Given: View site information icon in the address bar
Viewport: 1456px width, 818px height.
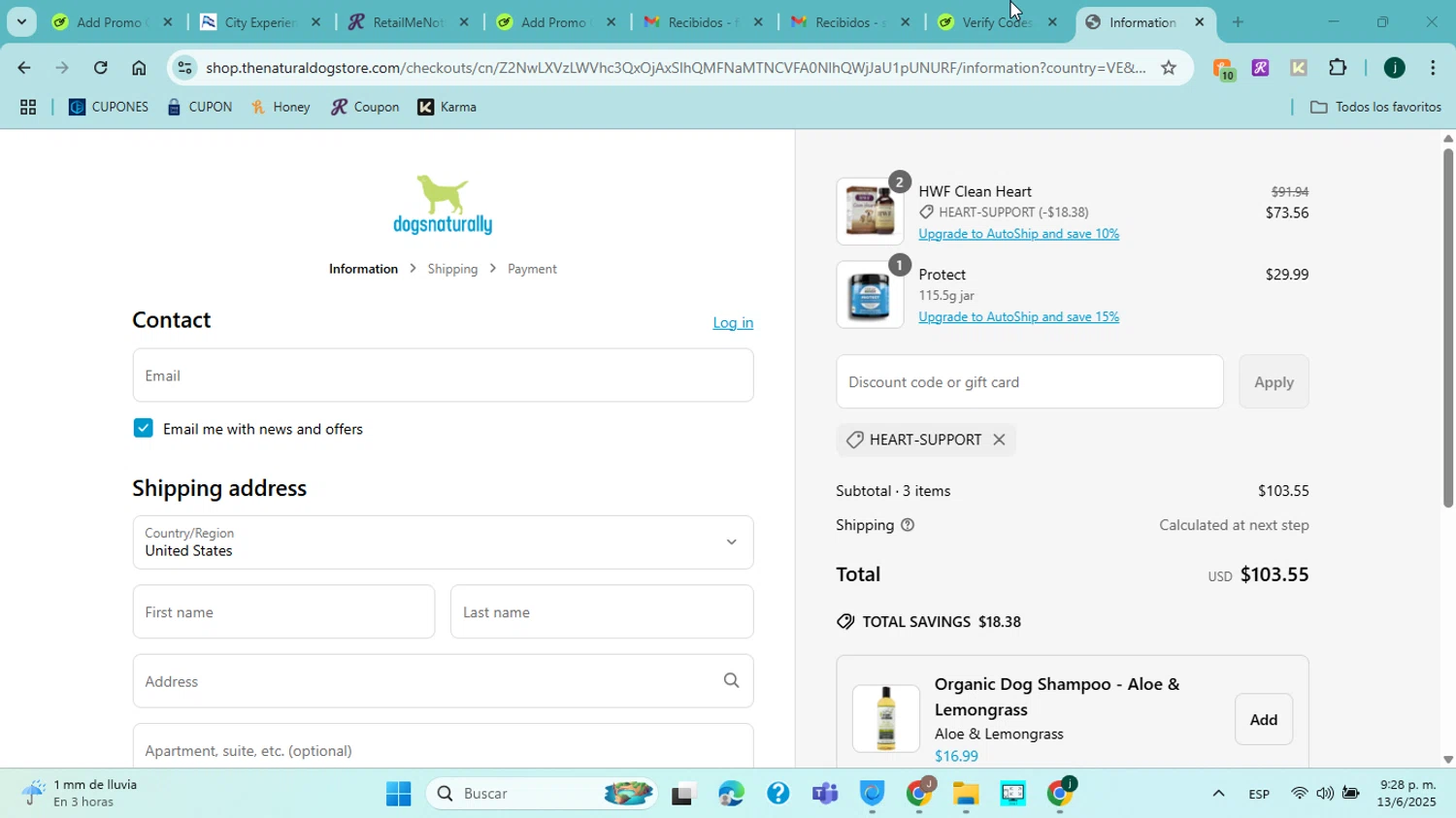Looking at the screenshot, I should [185, 68].
